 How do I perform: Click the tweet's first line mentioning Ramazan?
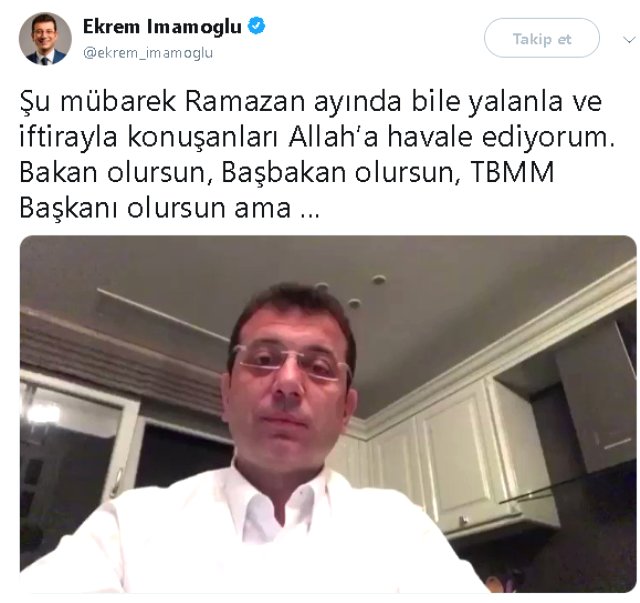coord(310,101)
